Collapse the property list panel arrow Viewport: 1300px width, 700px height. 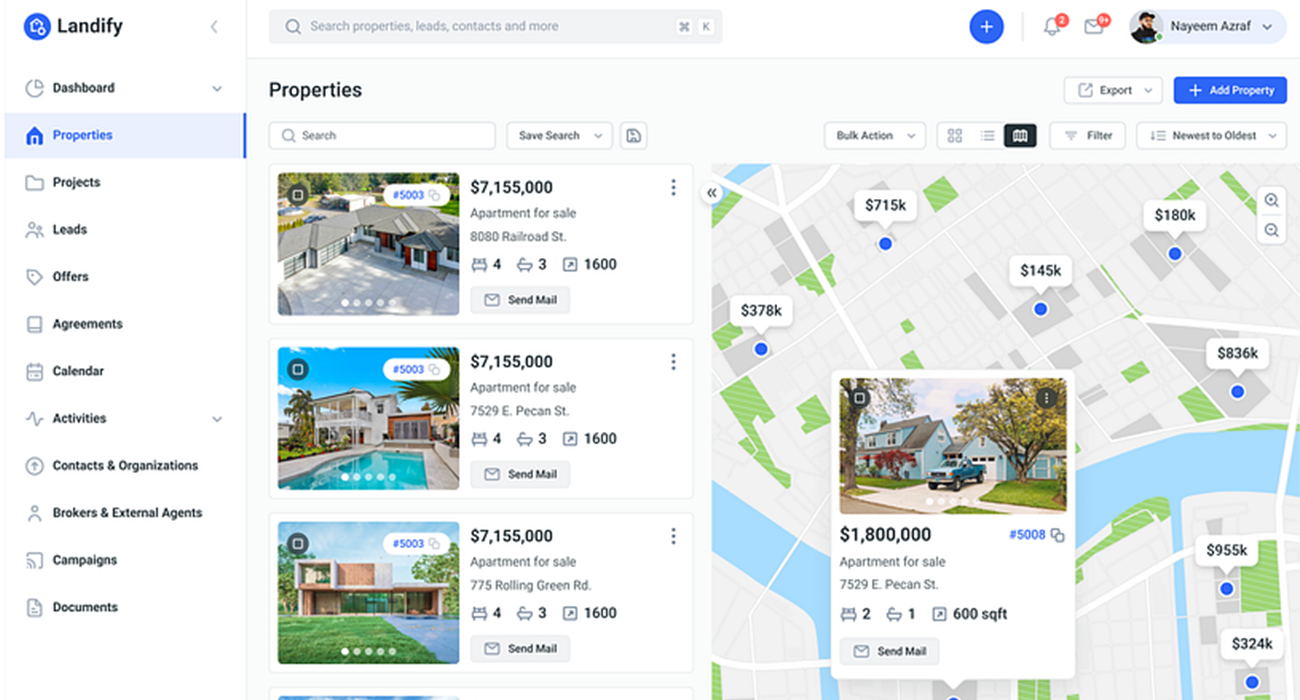(x=712, y=193)
